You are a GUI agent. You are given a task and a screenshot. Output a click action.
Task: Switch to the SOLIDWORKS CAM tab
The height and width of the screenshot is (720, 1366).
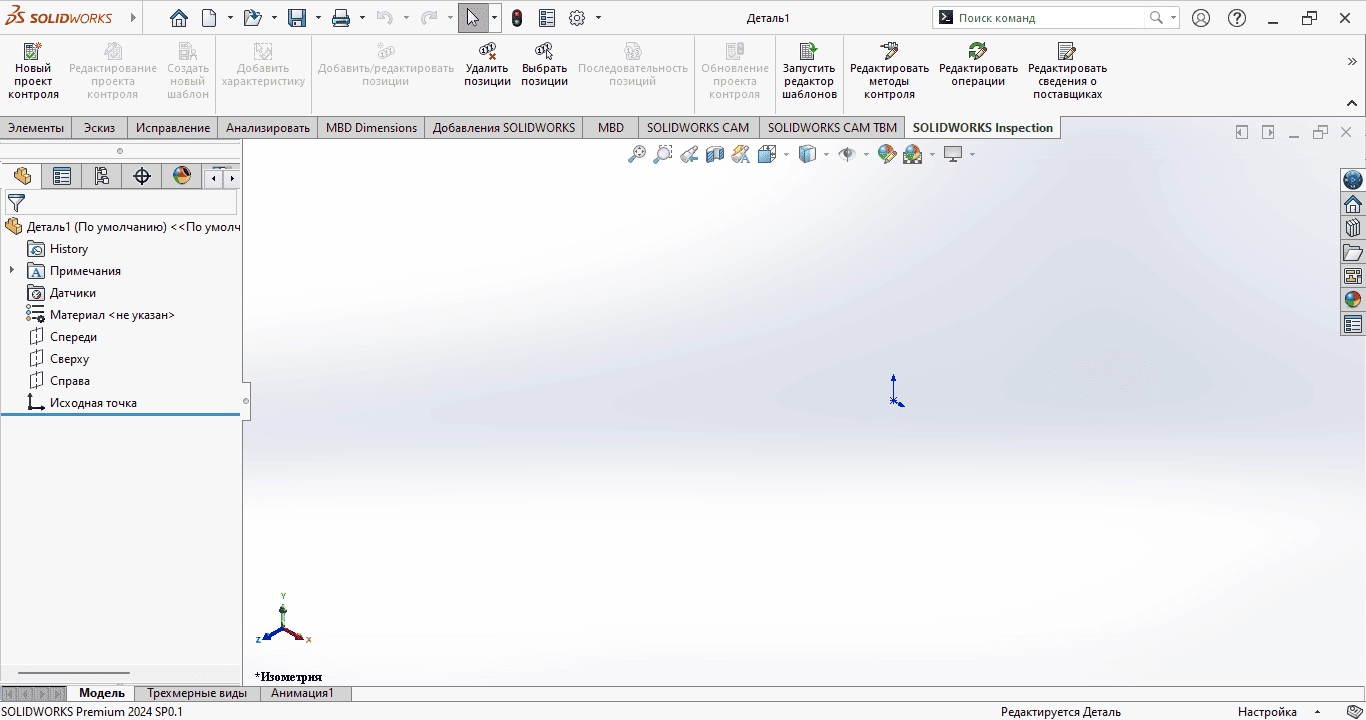coord(698,128)
